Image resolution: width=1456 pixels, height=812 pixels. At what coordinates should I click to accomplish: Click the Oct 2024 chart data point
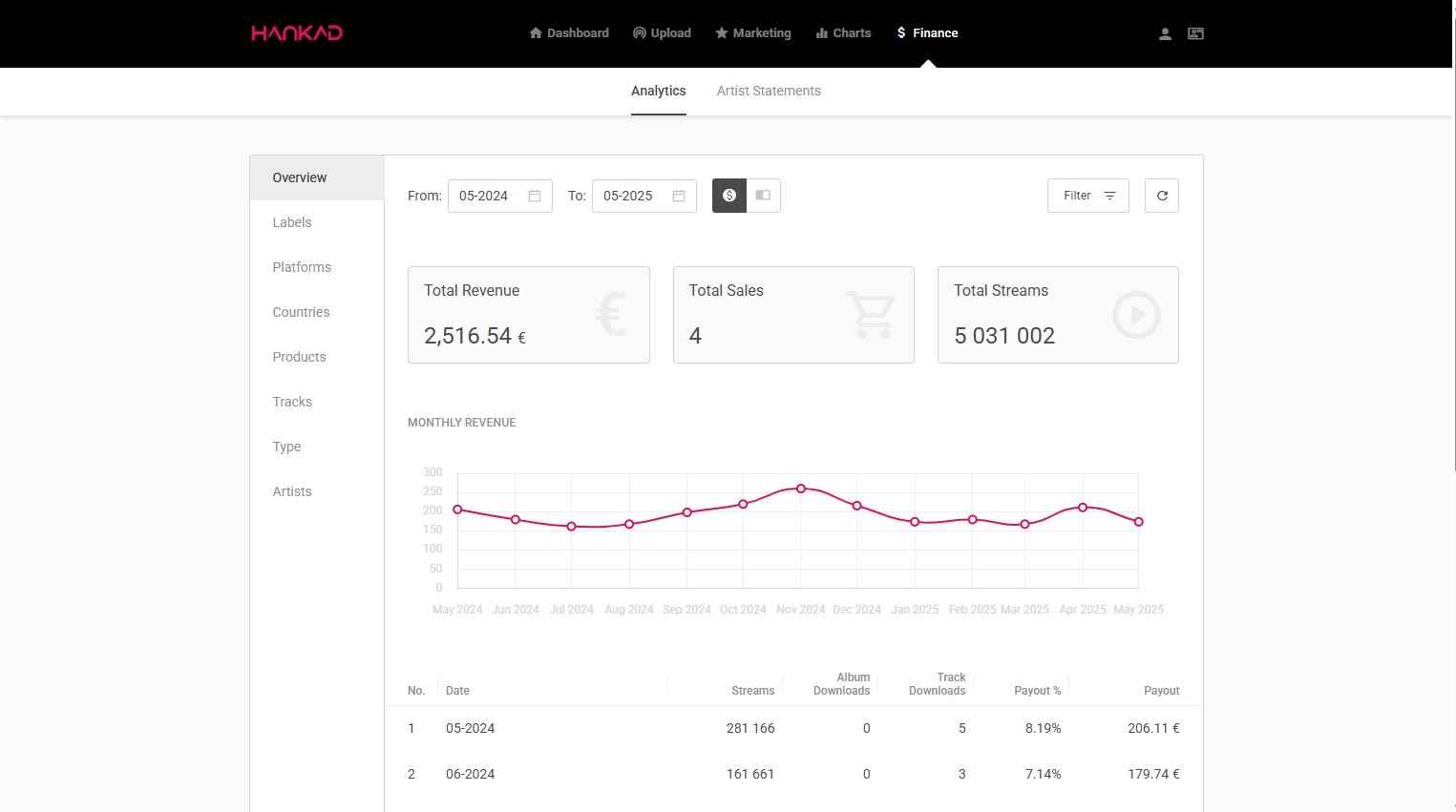coord(744,504)
